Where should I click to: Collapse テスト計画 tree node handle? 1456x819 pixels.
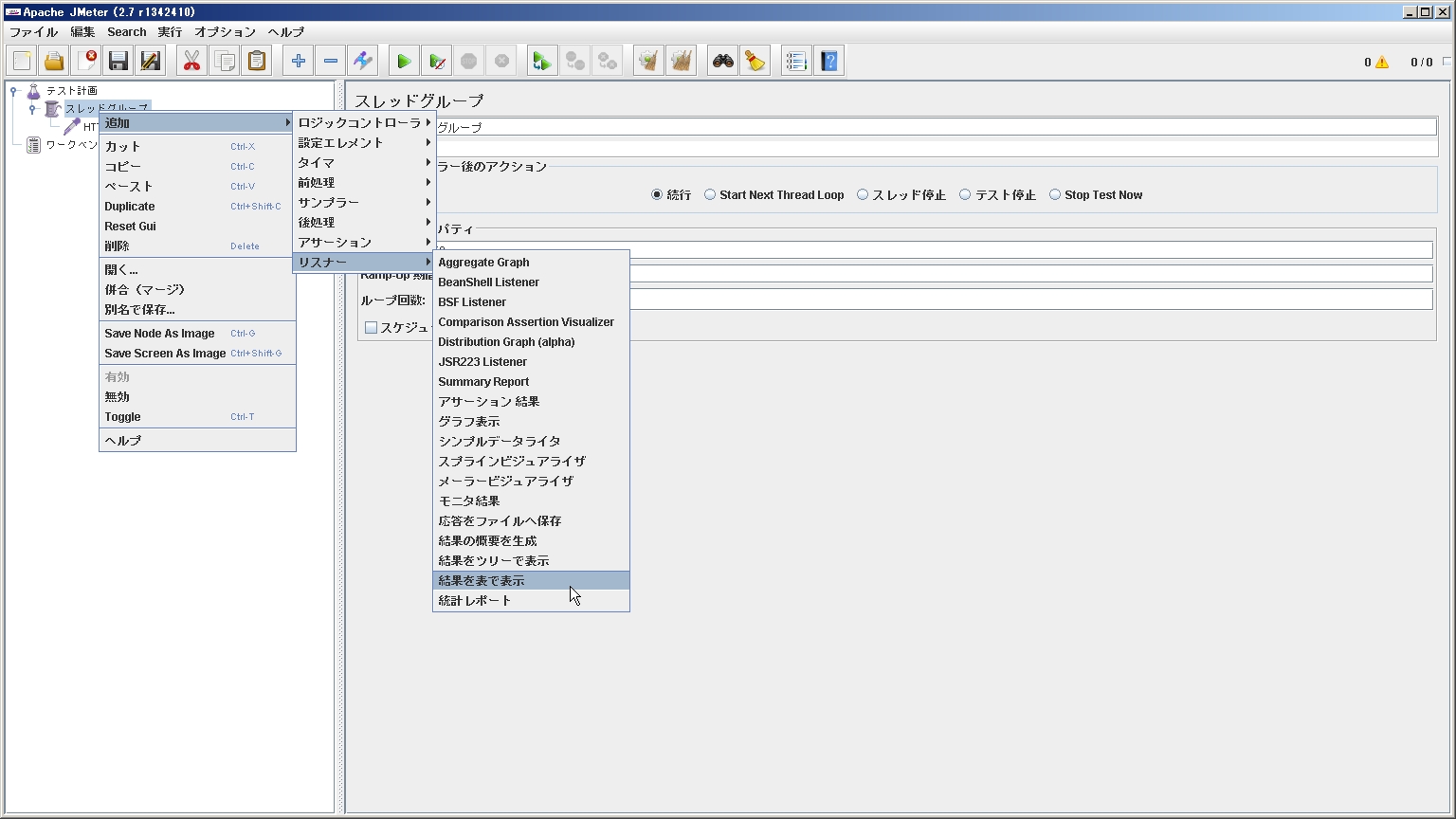click(x=13, y=91)
